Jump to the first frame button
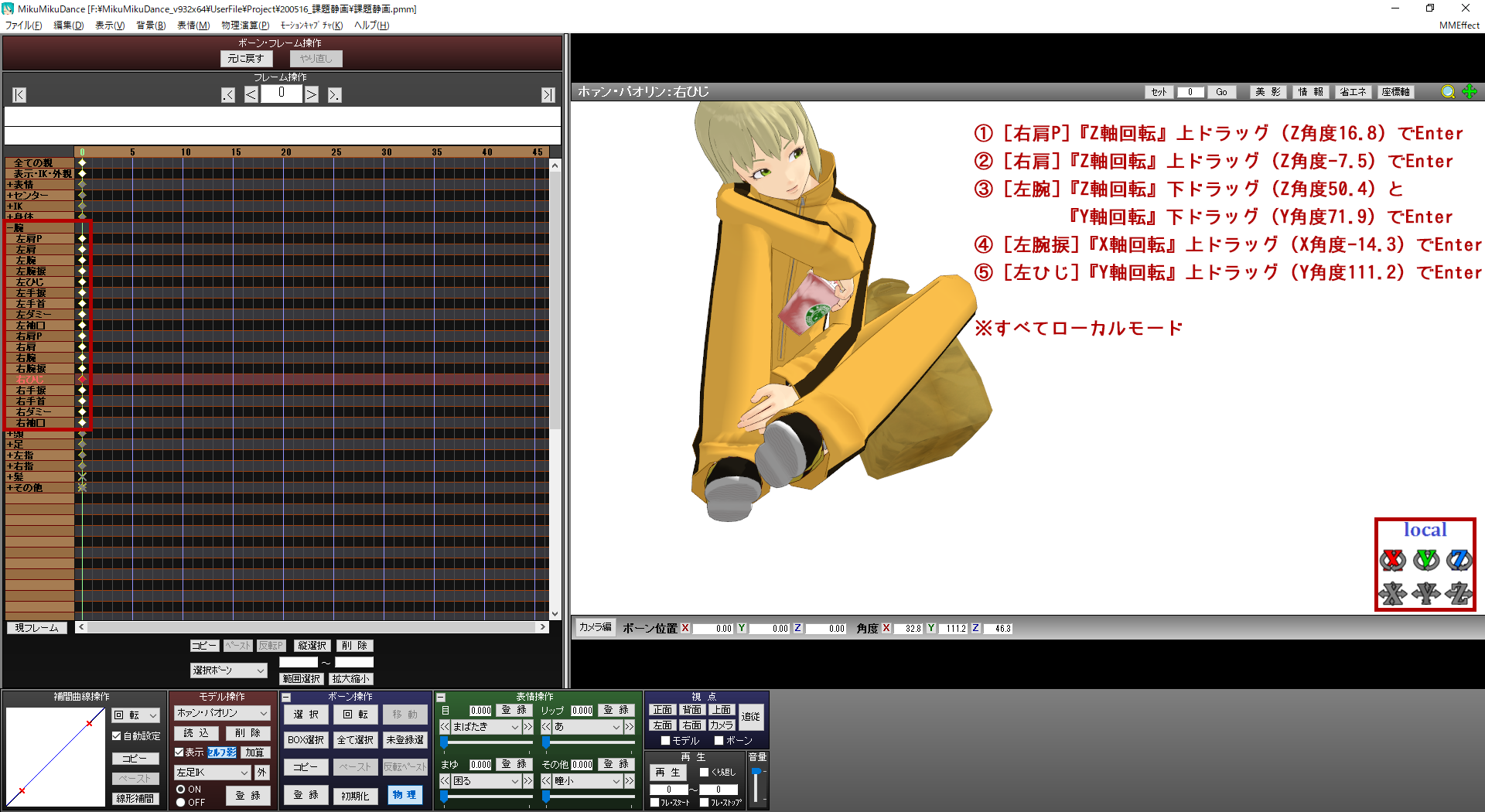The image size is (1485, 812). coord(19,95)
